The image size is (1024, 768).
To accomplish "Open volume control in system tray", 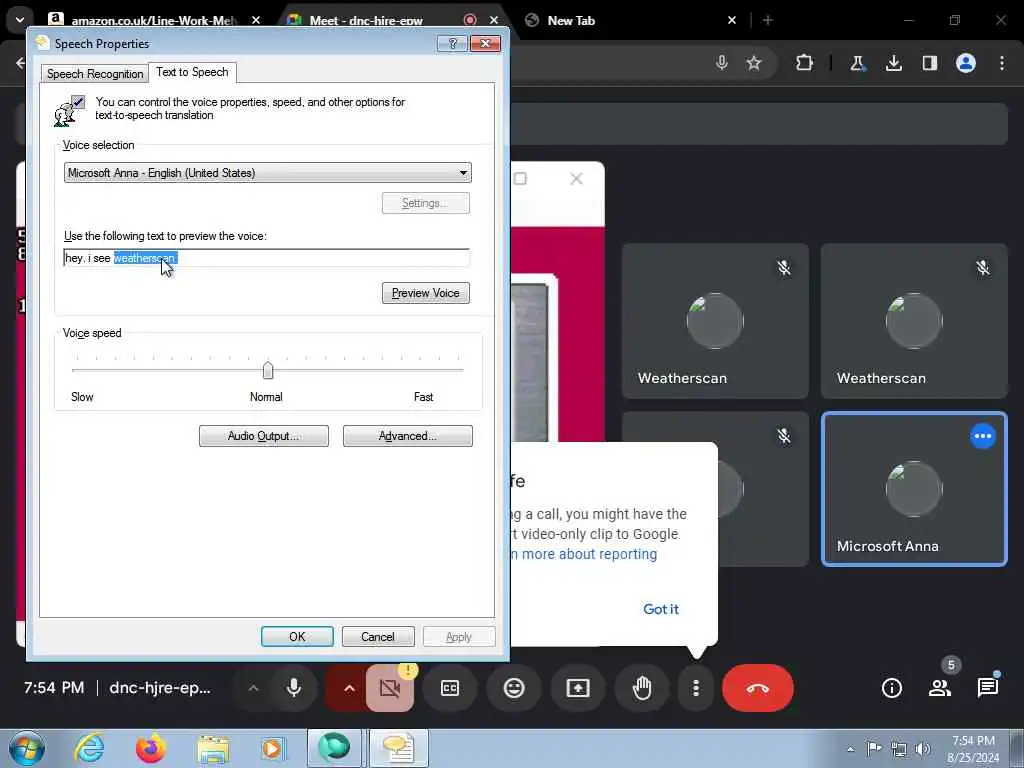I will point(923,749).
